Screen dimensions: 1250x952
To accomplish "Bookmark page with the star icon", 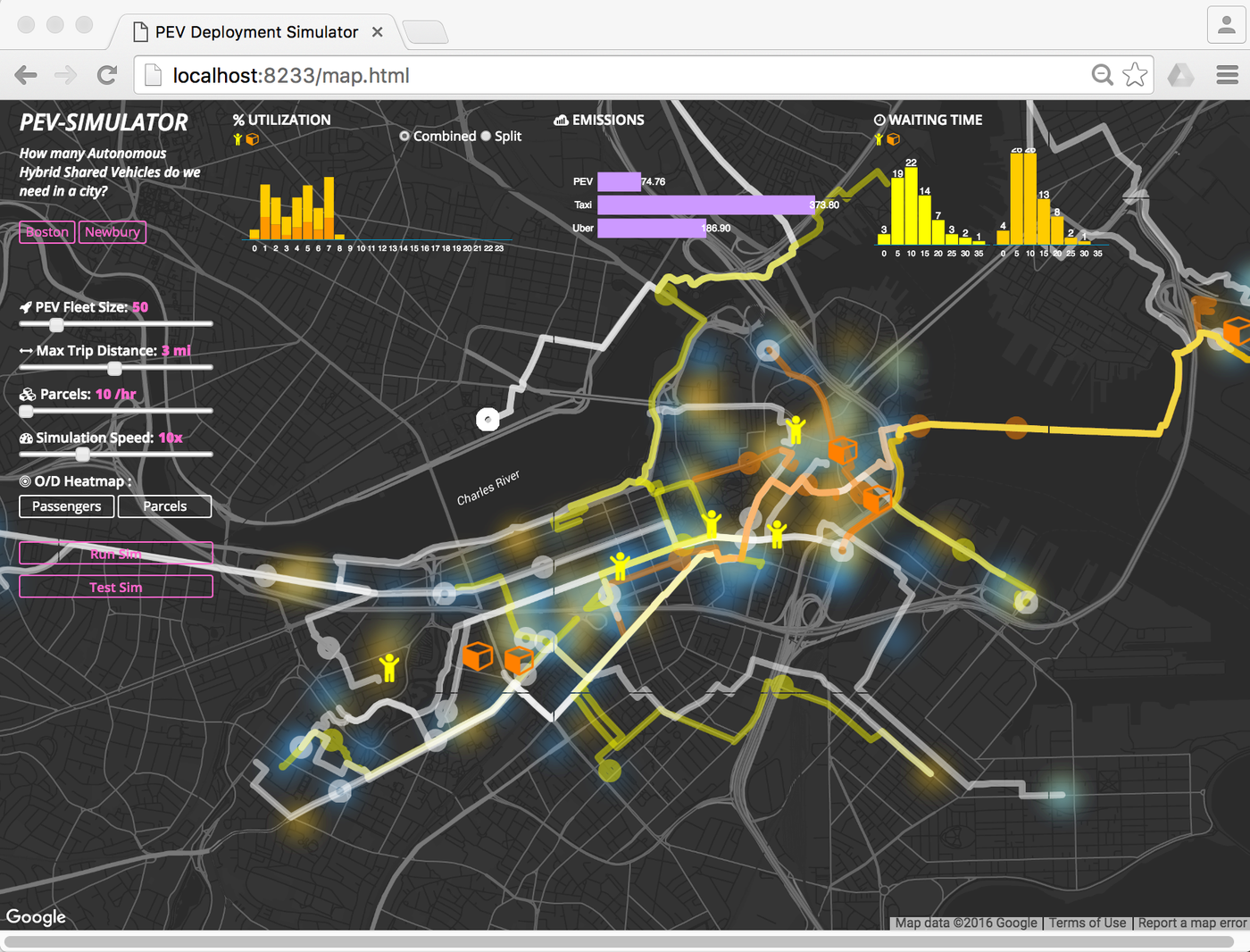I will tap(1135, 75).
